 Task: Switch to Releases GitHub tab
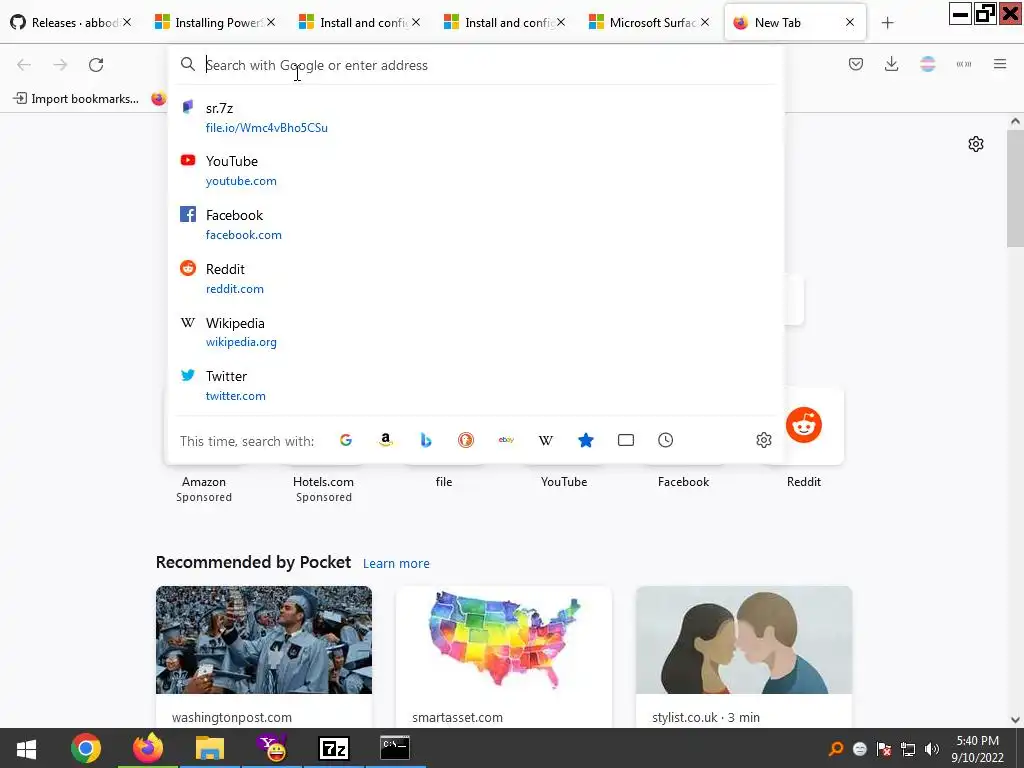point(72,23)
